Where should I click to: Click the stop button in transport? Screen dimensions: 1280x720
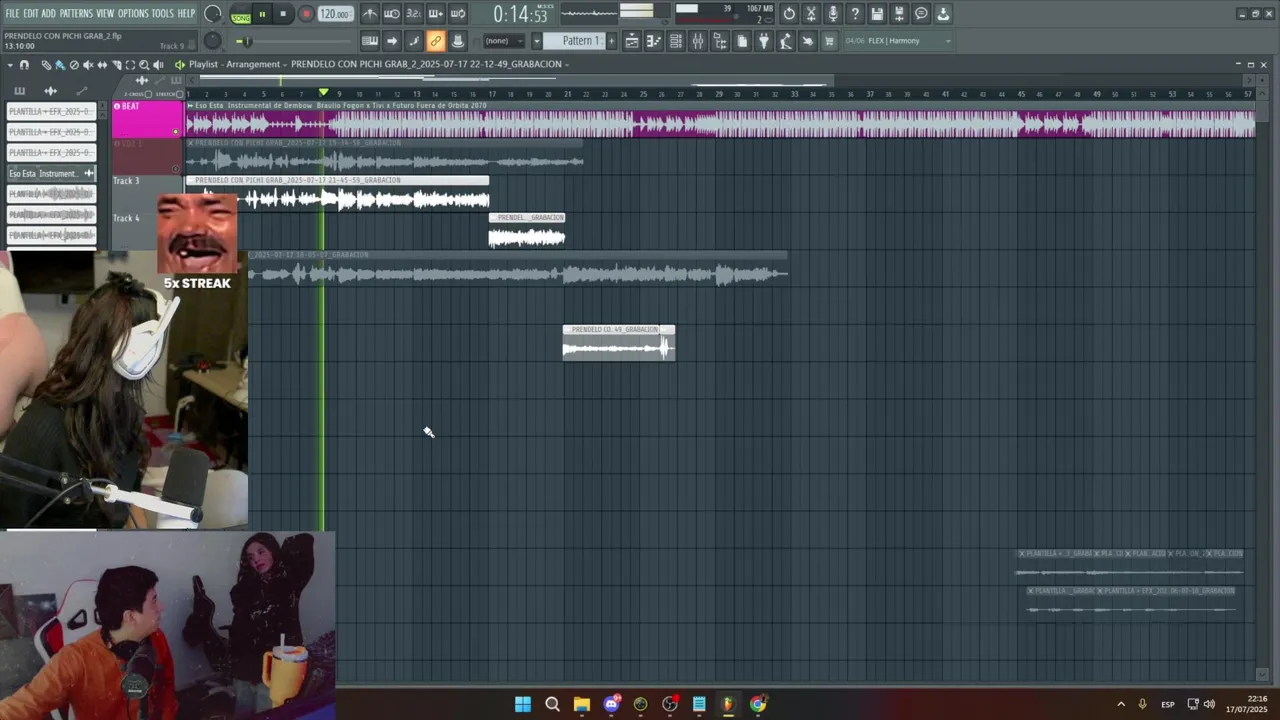pyautogui.click(x=283, y=14)
